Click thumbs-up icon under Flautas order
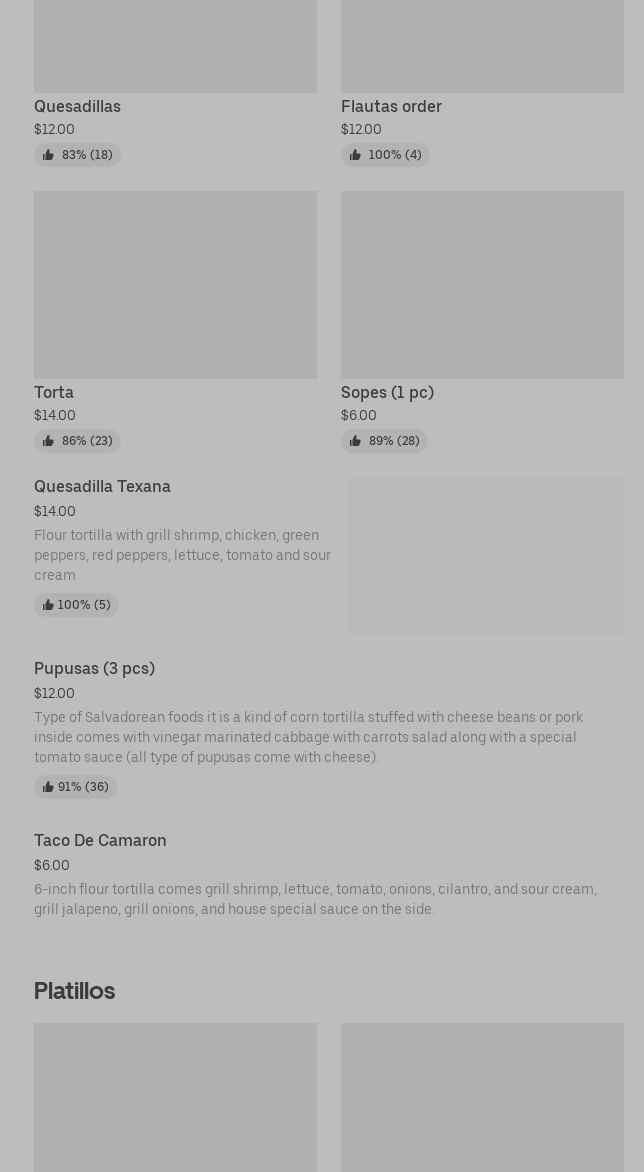This screenshot has width=644, height=1172. tap(355, 155)
